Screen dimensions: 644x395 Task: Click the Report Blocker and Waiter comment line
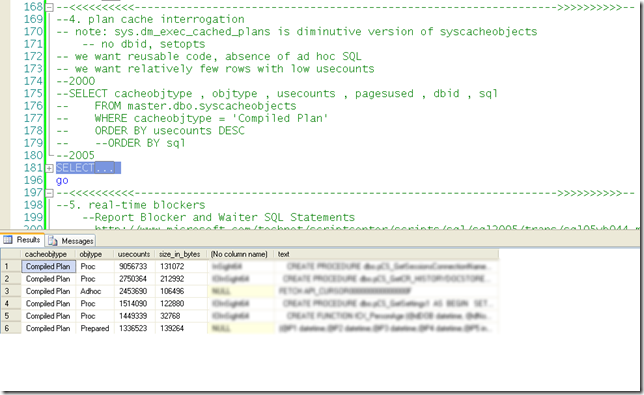point(218,217)
